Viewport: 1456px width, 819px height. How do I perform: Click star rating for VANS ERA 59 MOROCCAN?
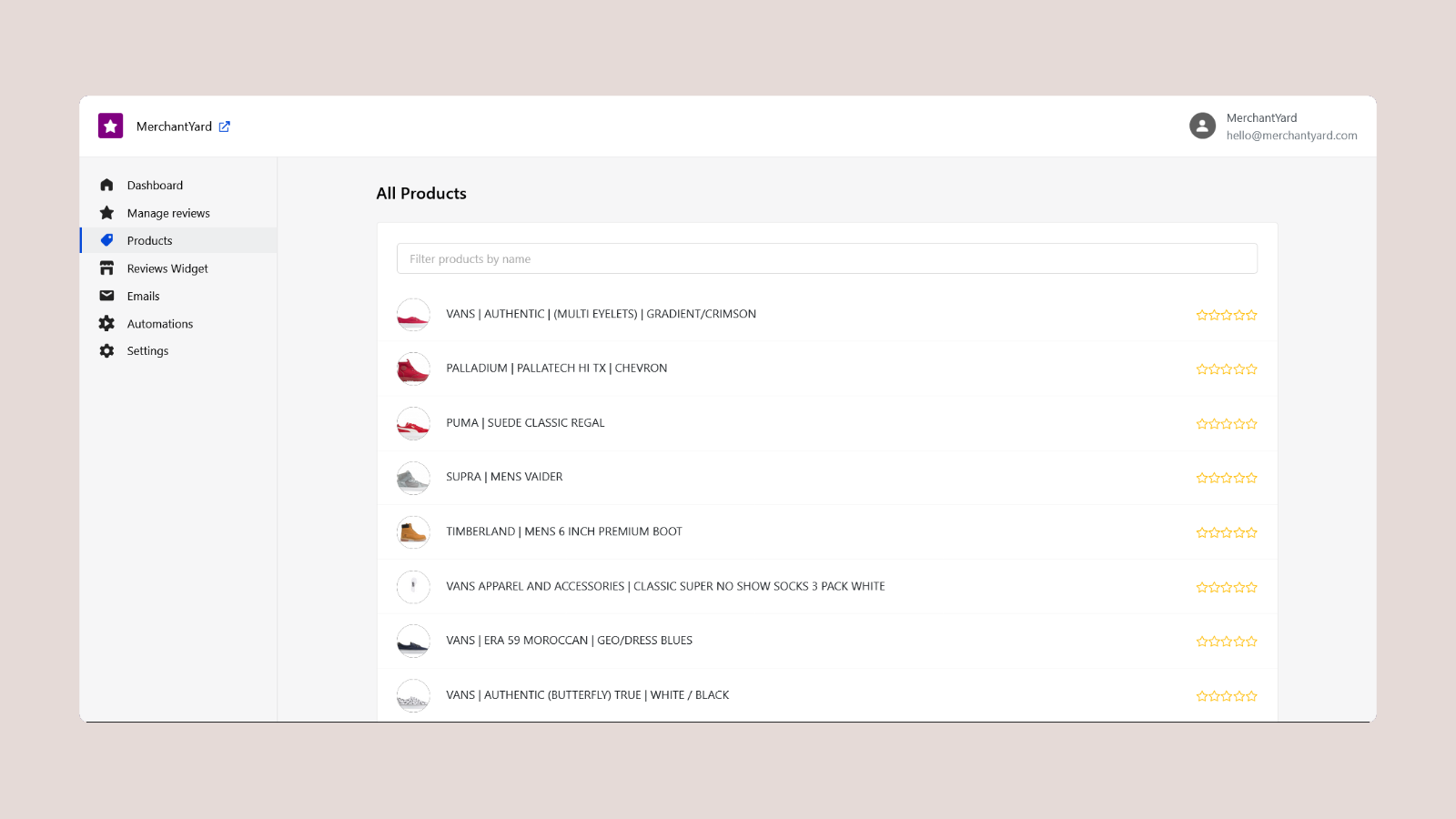1226,642
